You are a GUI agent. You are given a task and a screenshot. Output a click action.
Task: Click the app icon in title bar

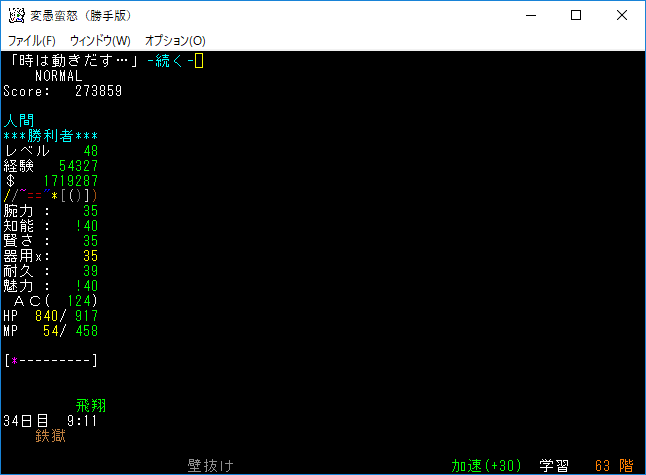pos(16,15)
